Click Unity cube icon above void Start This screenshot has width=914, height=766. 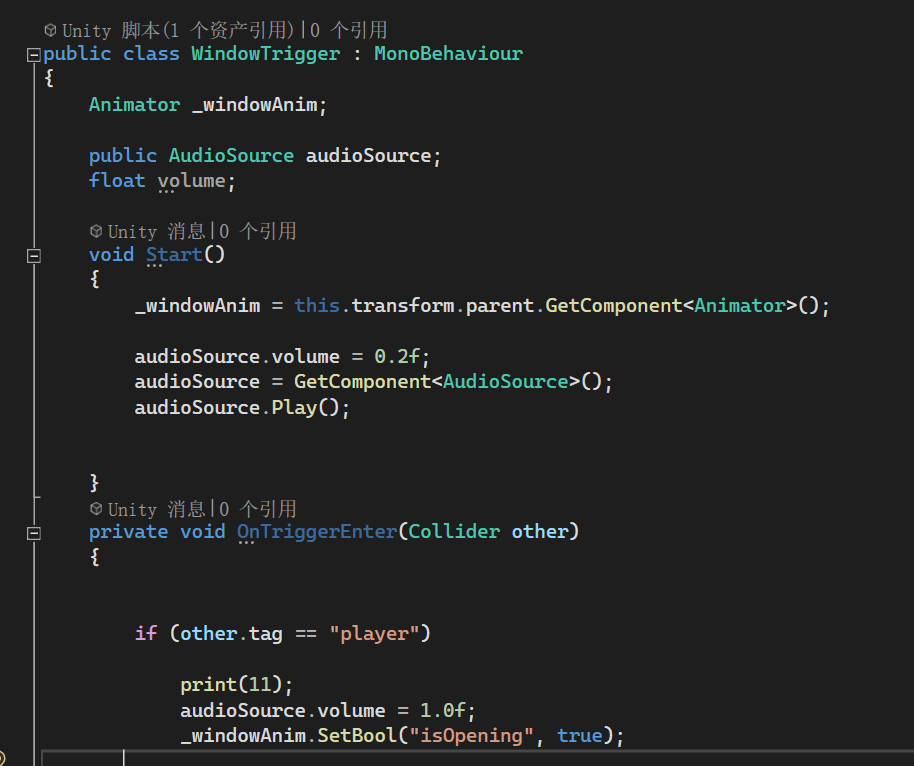(96, 231)
